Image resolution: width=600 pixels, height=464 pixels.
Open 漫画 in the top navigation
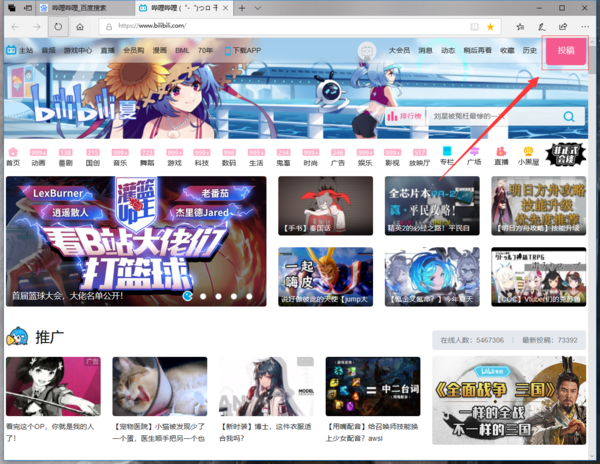point(160,50)
